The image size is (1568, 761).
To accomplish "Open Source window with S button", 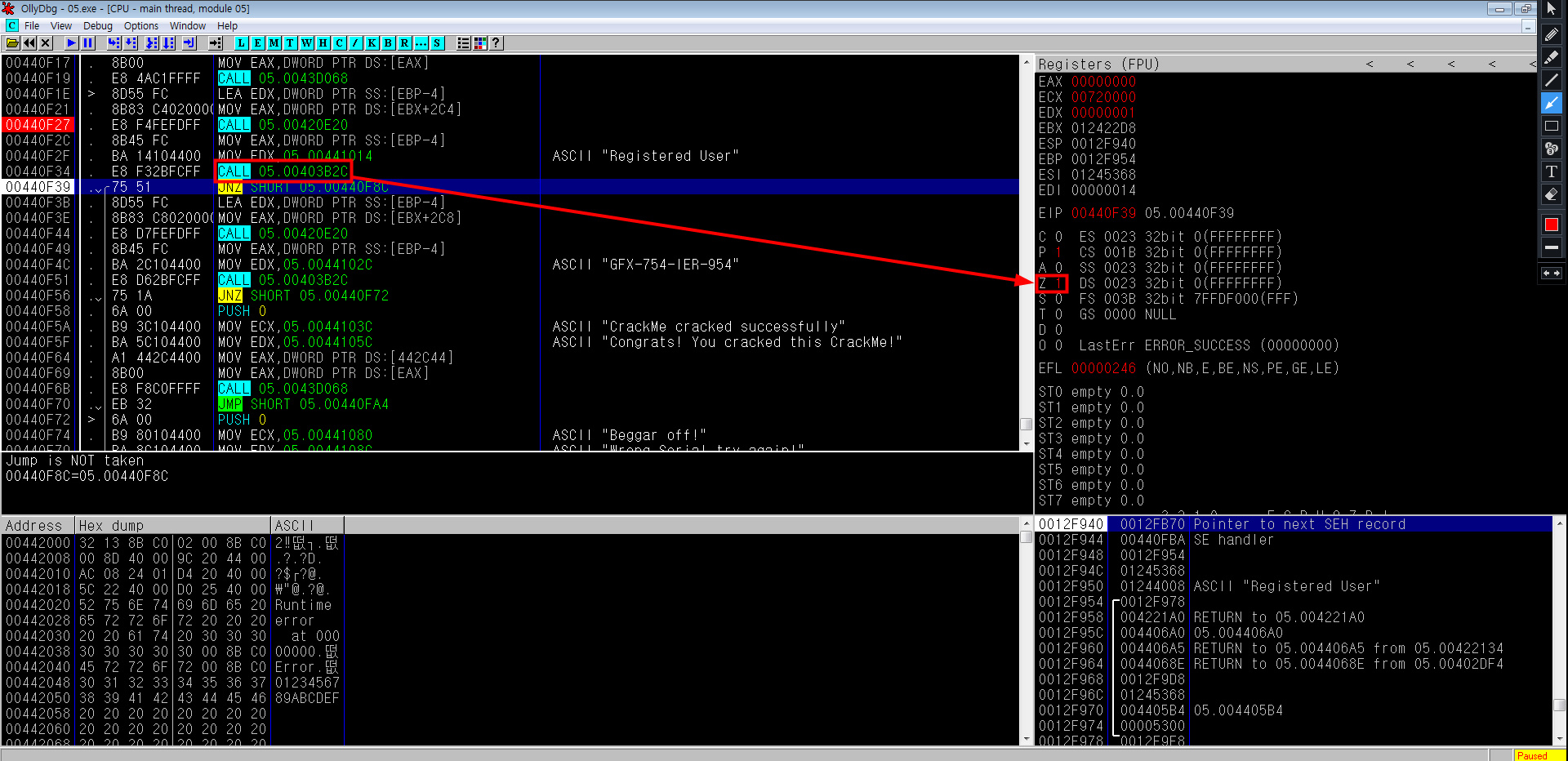I will (438, 43).
